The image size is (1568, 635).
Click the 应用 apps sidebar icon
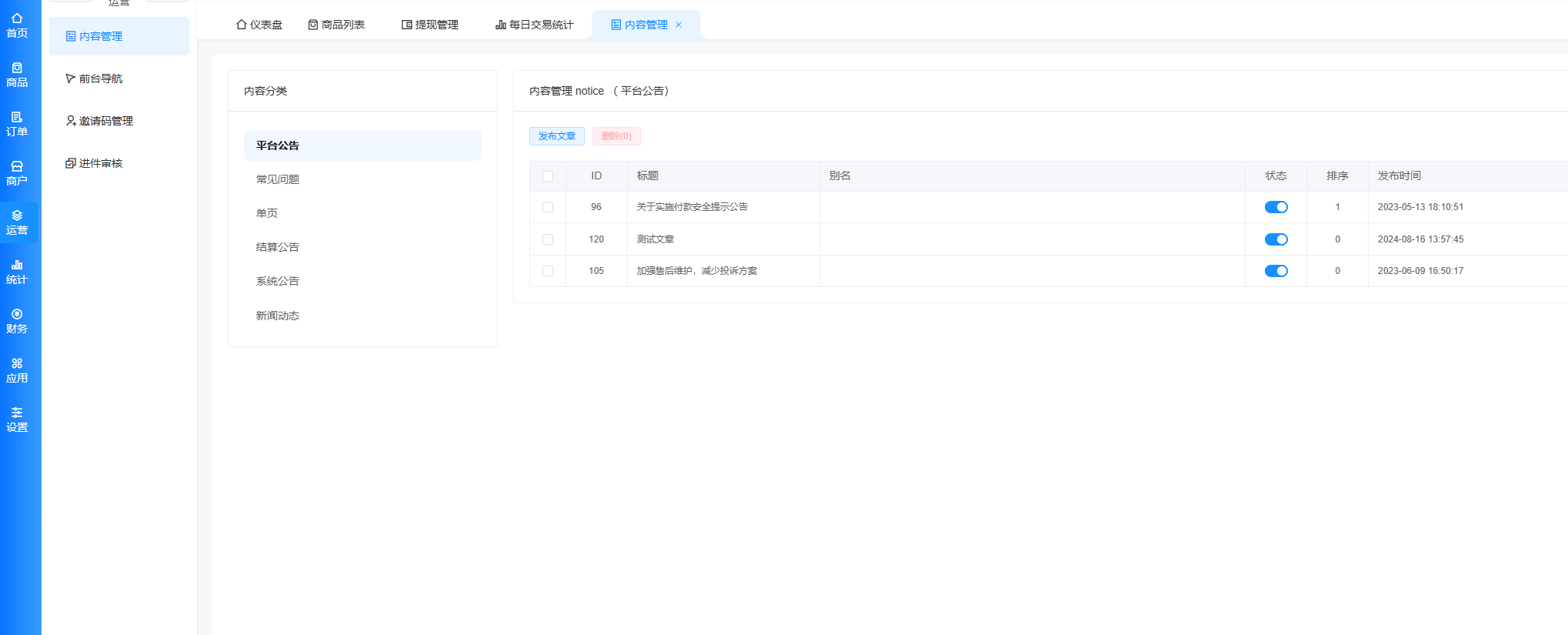17,370
